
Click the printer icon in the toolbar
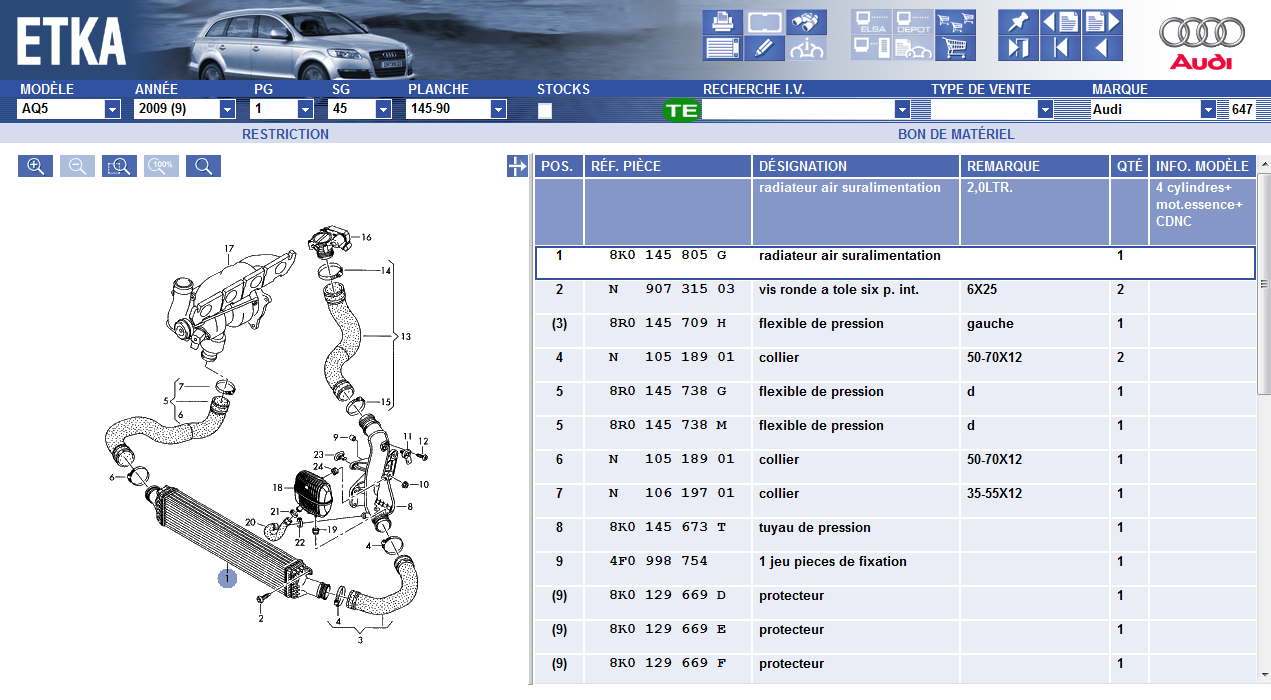[x=722, y=21]
